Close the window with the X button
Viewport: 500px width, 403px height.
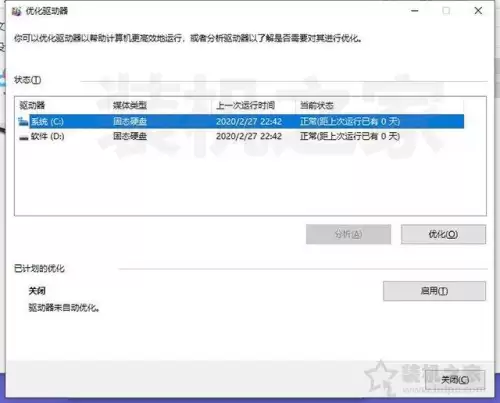pos(478,11)
